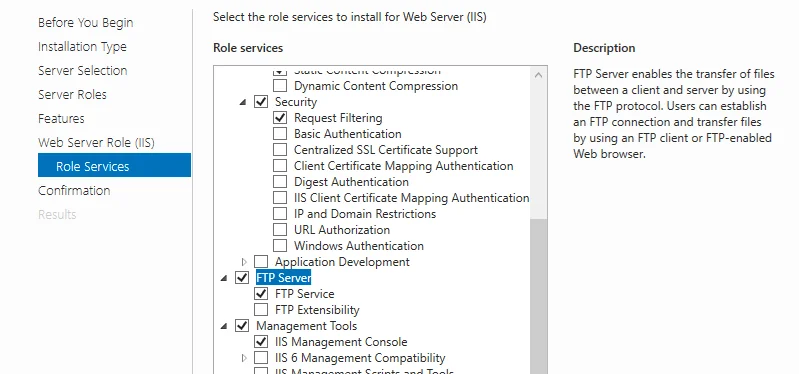Enable Digest Authentication checkbox
Image resolution: width=799 pixels, height=374 pixels.
tap(280, 182)
